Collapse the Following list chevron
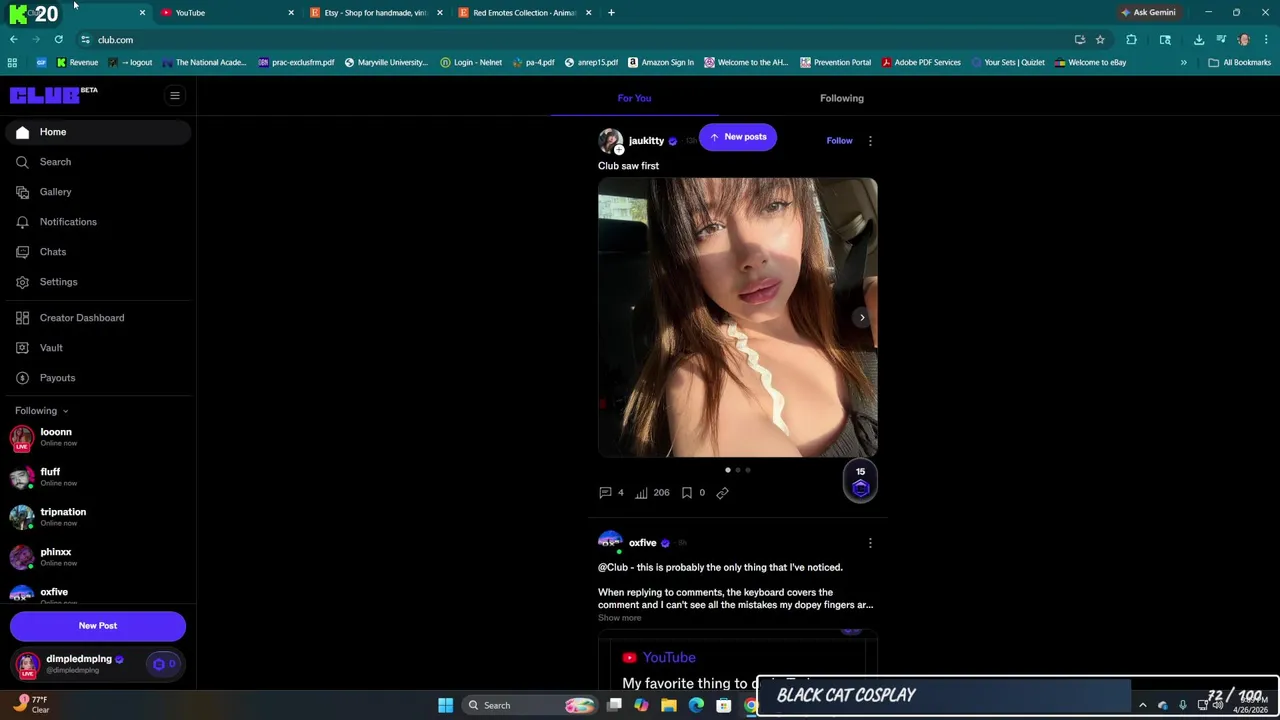The height and width of the screenshot is (720, 1280). [65, 411]
